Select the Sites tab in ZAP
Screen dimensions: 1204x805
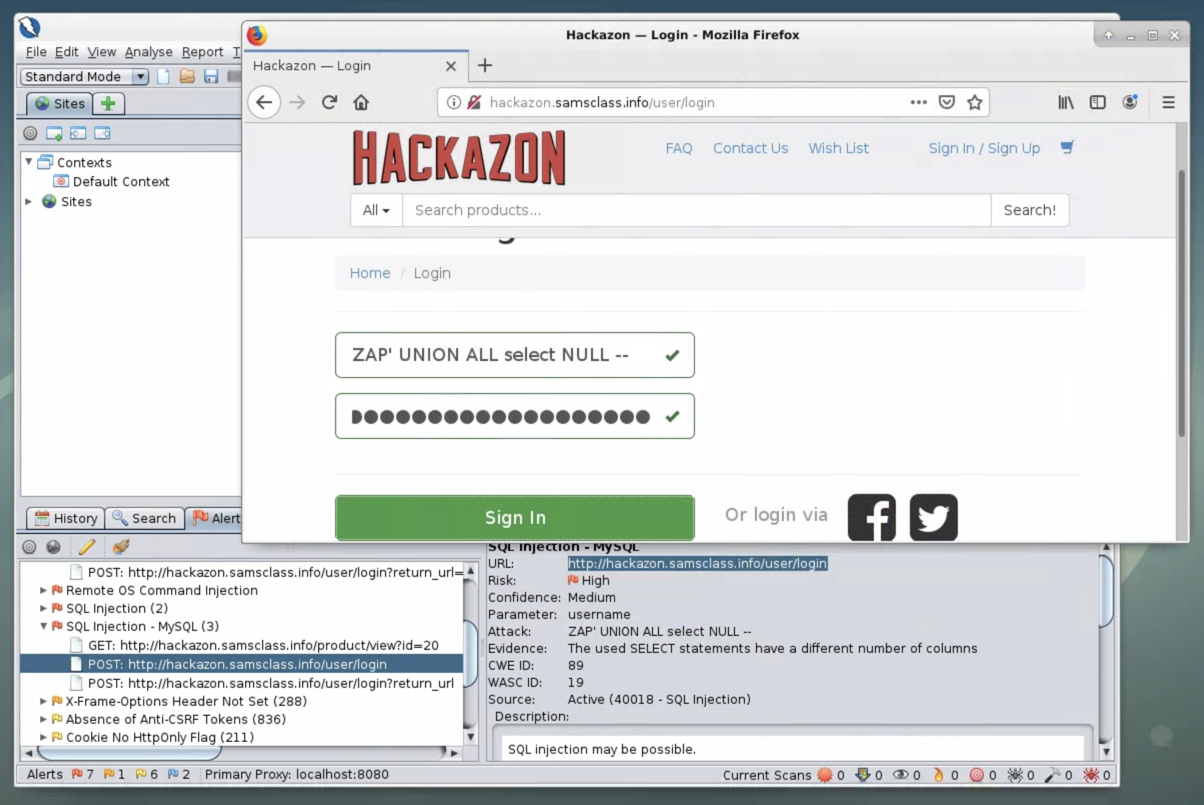59,103
